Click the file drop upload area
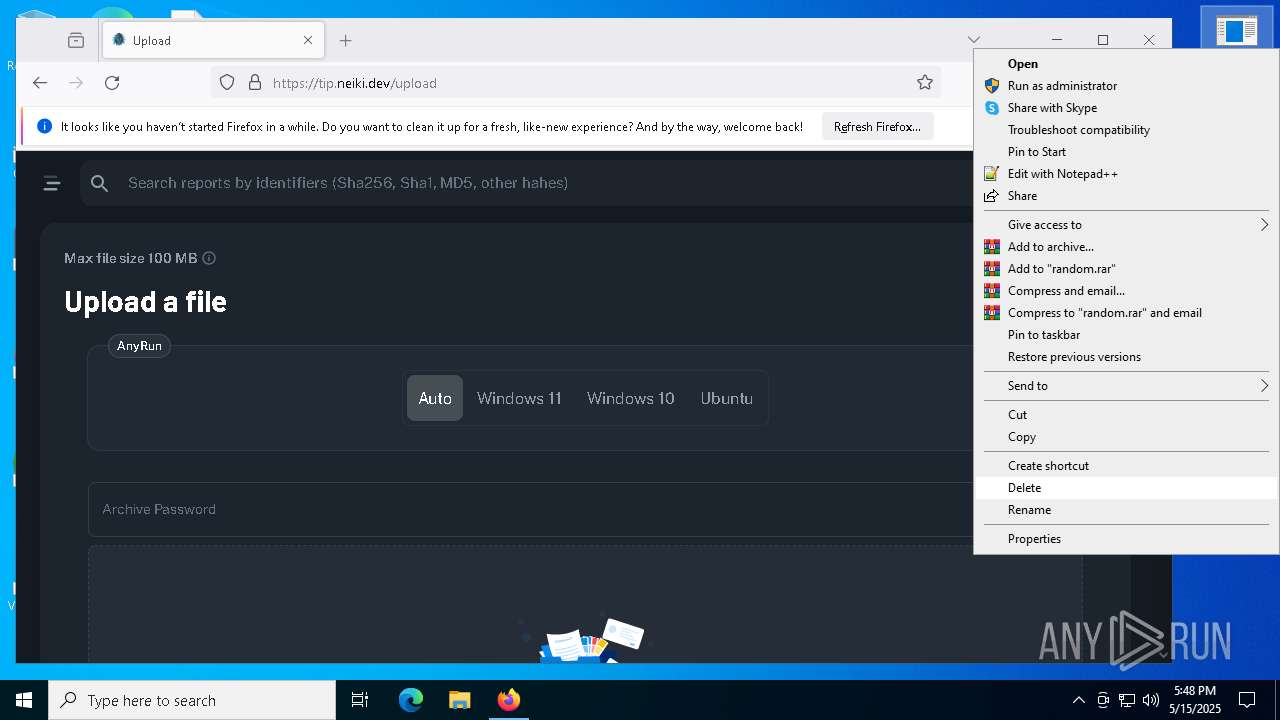This screenshot has height=720, width=1280. (x=585, y=604)
